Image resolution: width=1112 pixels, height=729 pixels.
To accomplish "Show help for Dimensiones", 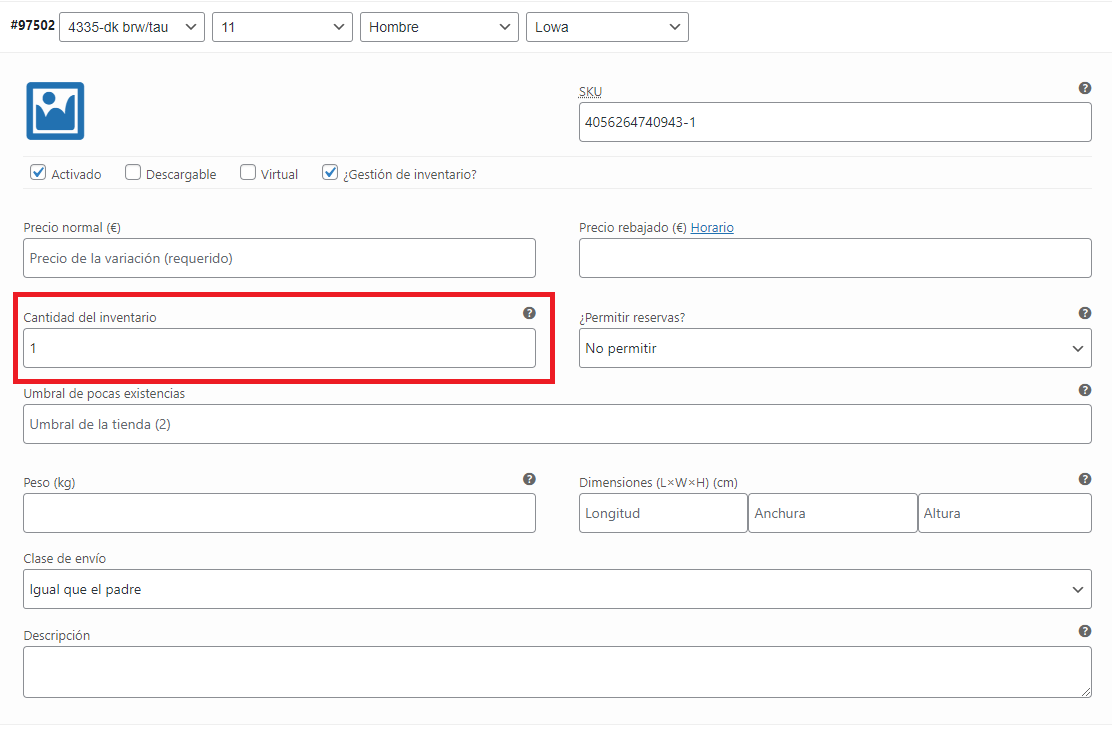I will coord(1084,479).
